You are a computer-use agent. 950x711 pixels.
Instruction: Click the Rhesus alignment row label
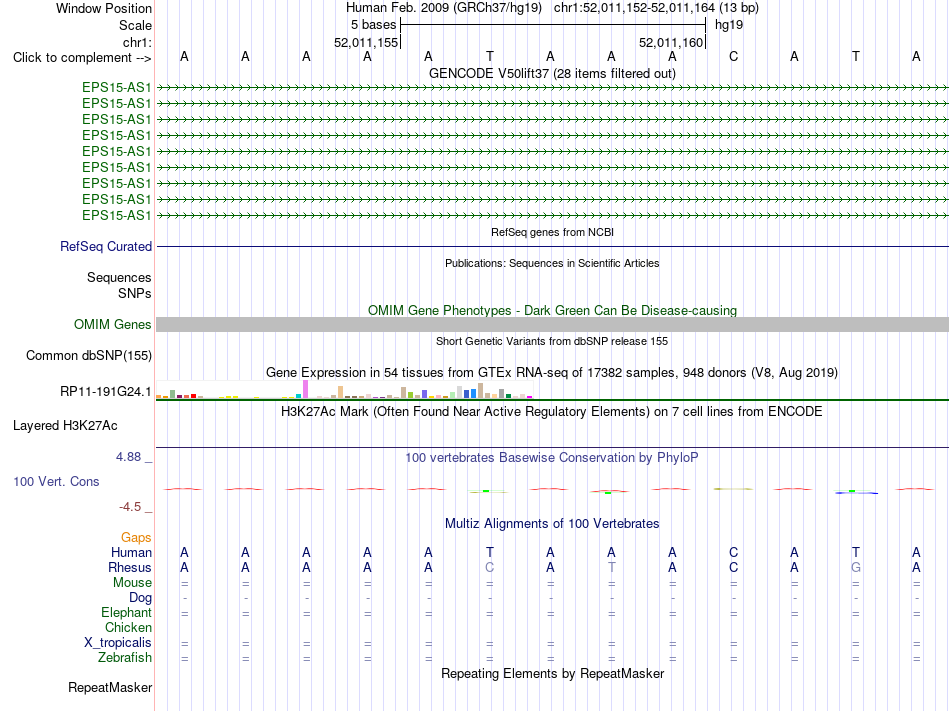pos(130,567)
